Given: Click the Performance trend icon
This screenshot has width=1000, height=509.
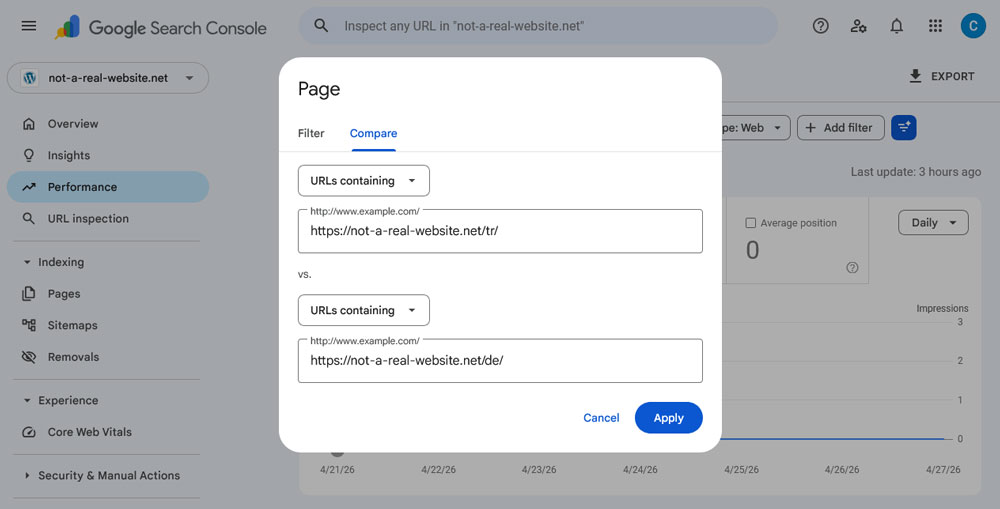Looking at the screenshot, I should [29, 187].
